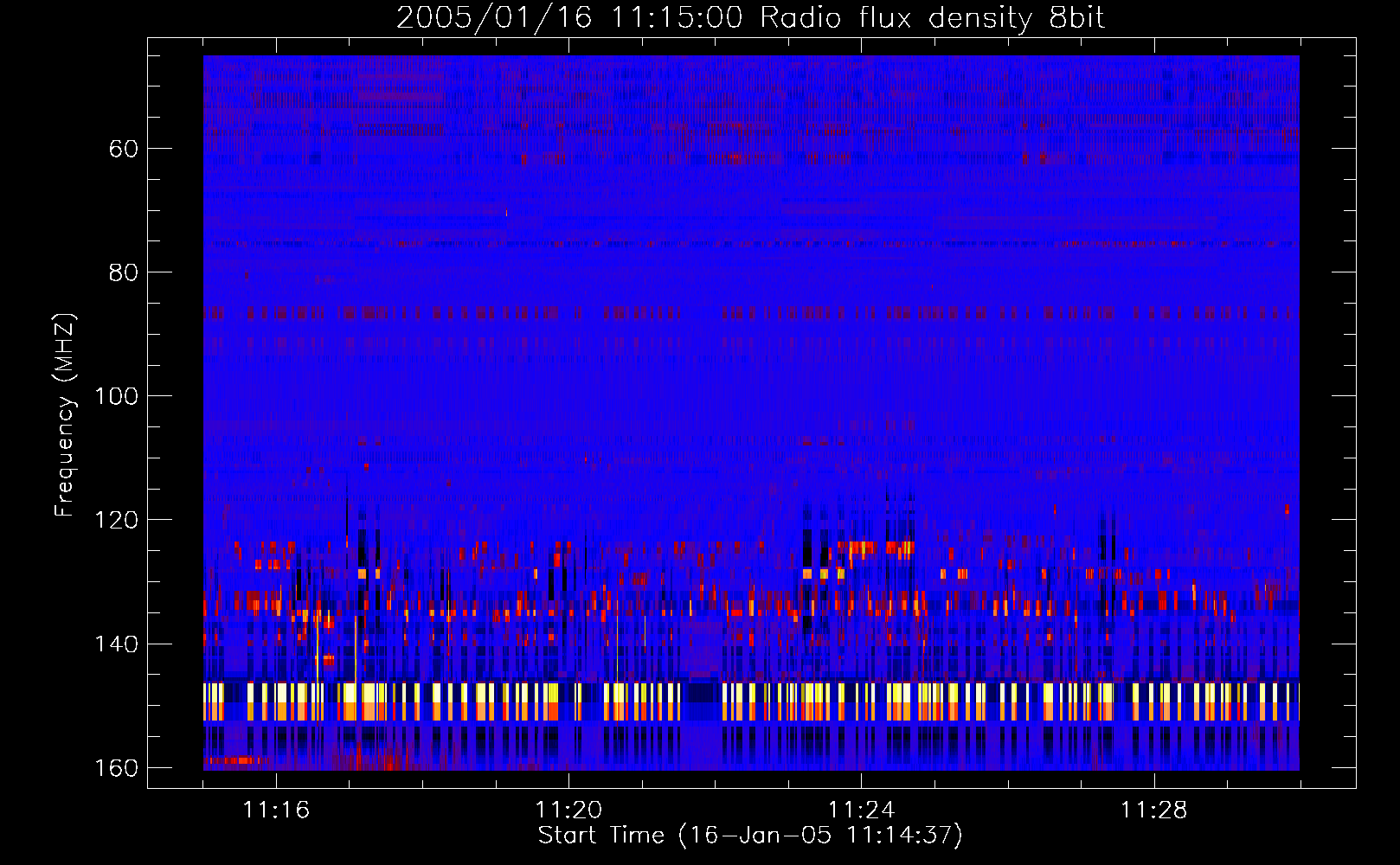Click the '60' frequency tick label

point(124,149)
